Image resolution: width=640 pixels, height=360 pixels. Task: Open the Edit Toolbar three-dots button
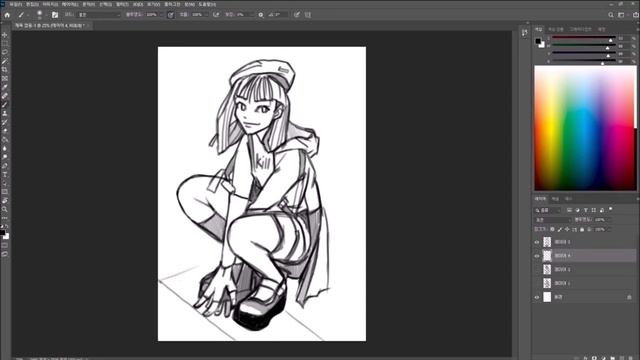click(4, 218)
